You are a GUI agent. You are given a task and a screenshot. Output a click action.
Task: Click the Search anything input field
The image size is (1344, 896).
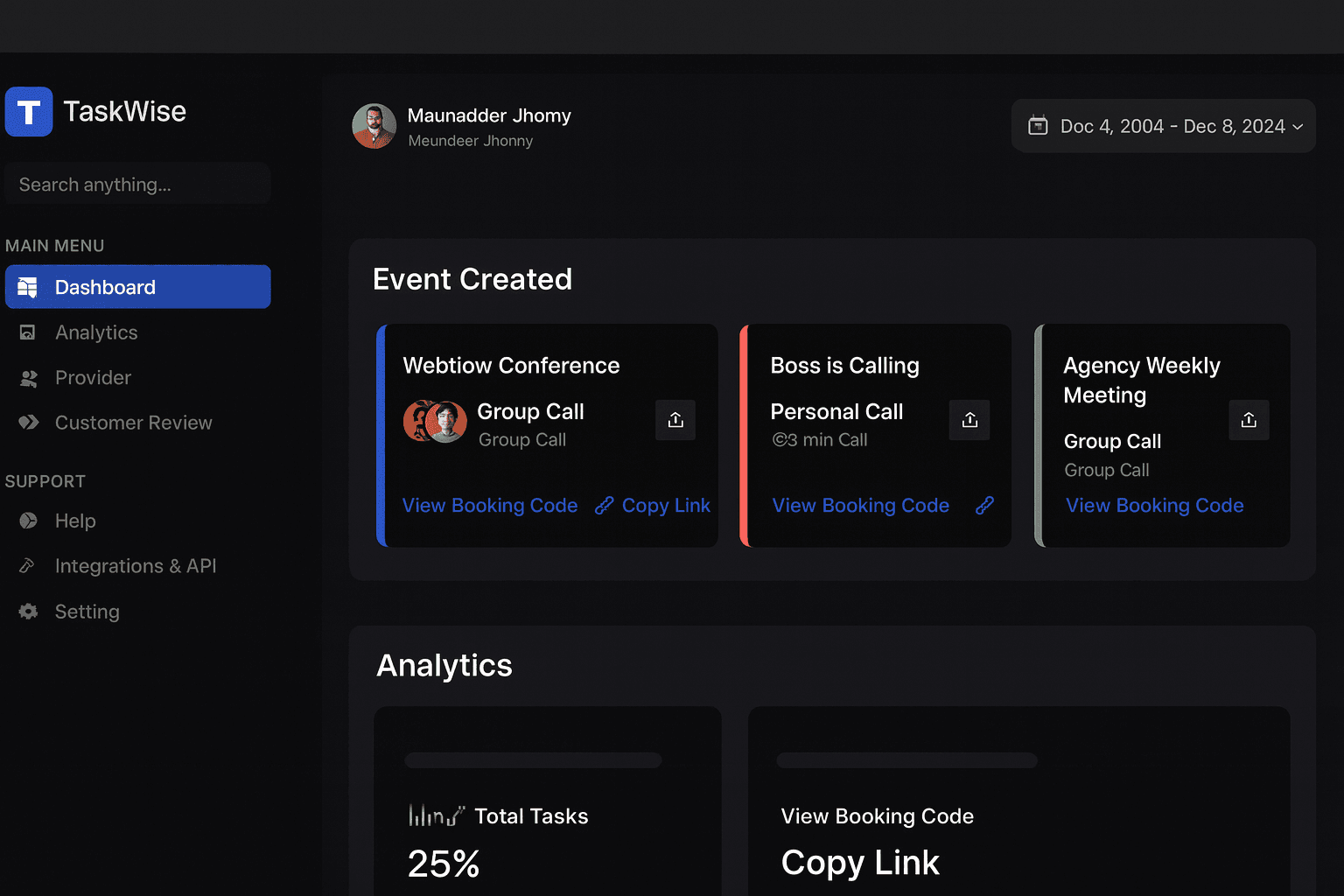coord(137,185)
